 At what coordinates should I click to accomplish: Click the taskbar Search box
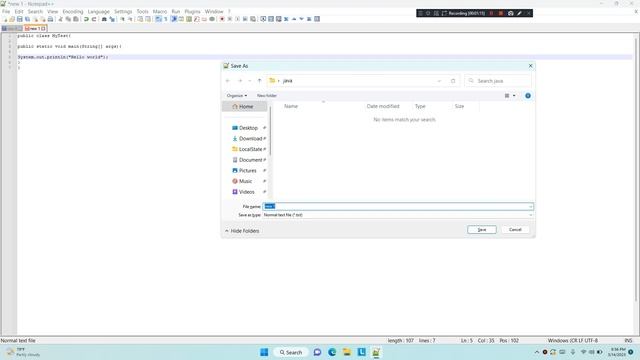point(291,352)
